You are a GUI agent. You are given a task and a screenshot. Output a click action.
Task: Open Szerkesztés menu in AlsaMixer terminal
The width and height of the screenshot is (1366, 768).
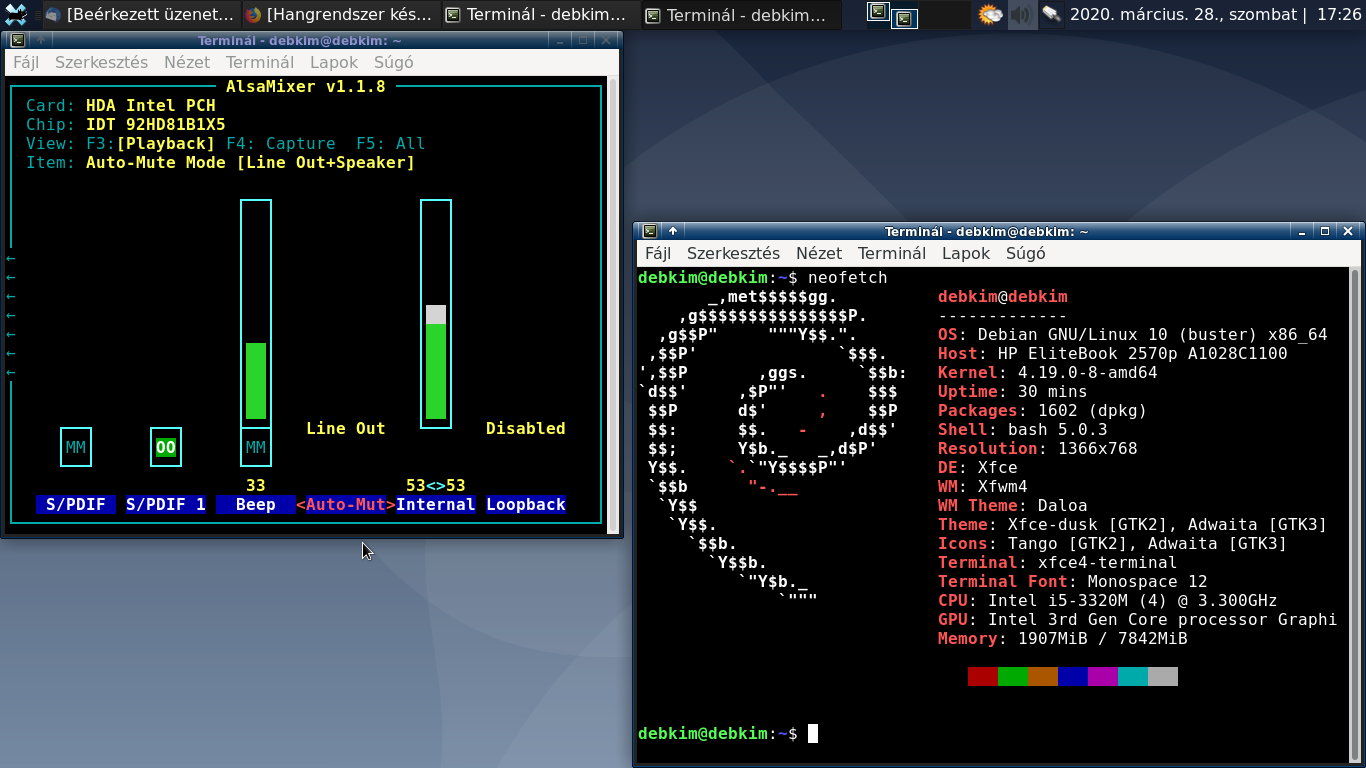pyautogui.click(x=101, y=62)
